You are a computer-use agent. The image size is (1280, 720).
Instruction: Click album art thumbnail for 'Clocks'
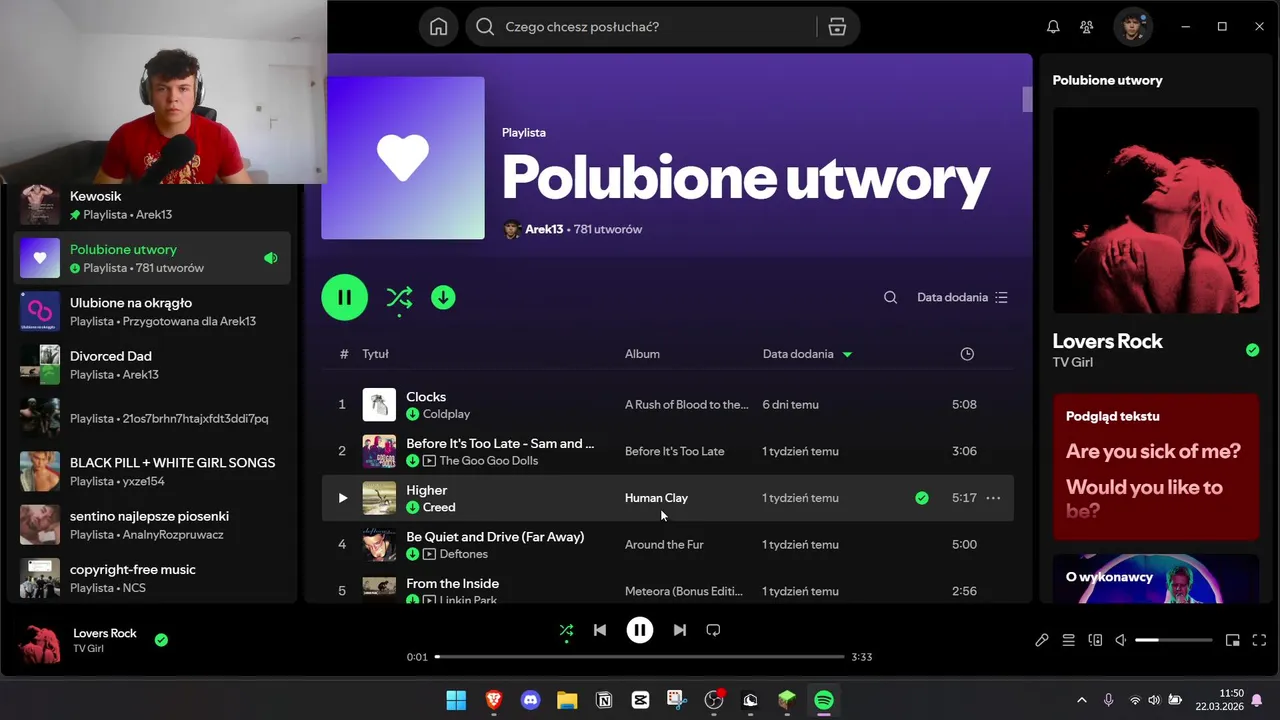(x=379, y=404)
